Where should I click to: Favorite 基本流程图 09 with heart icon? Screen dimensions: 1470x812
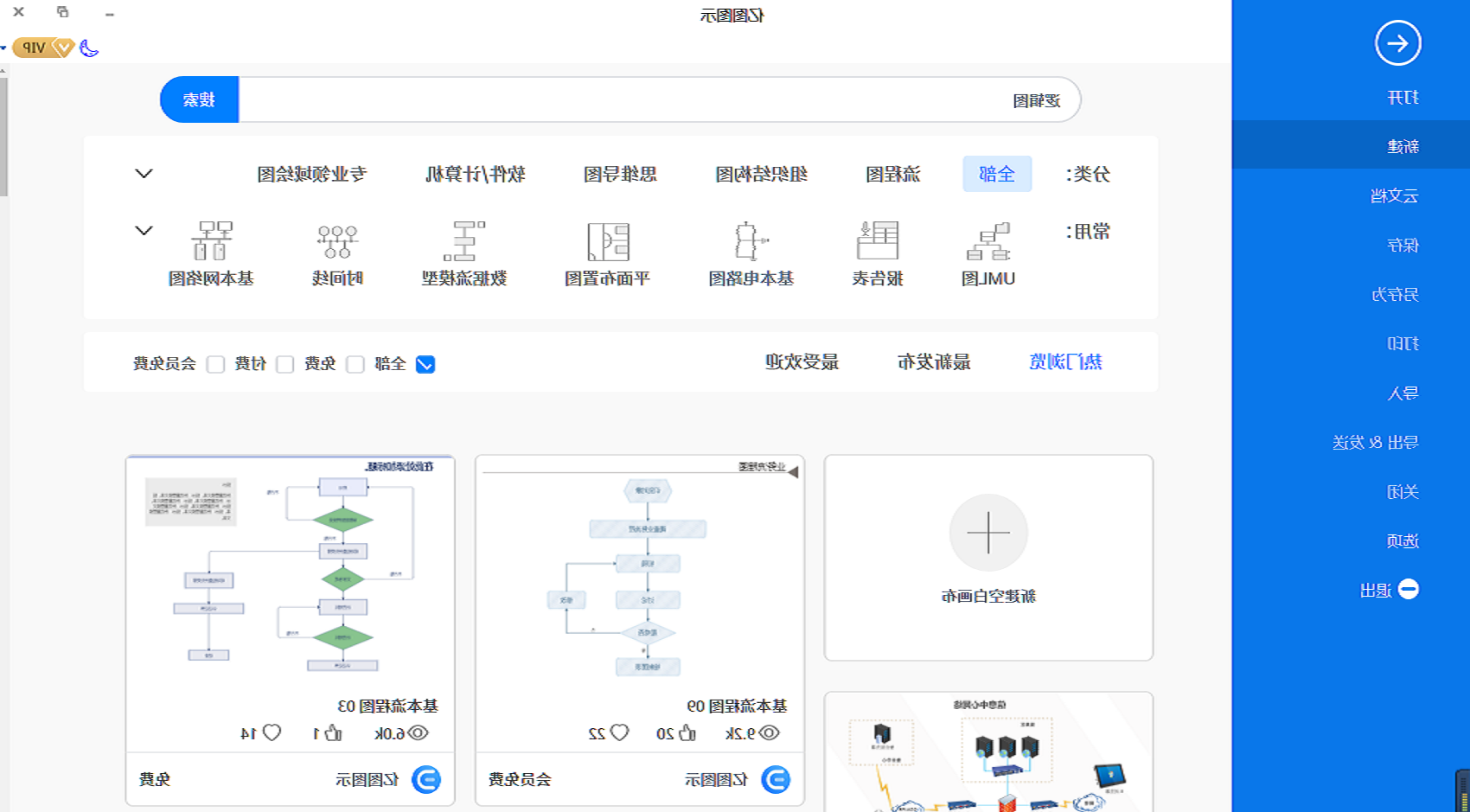click(x=619, y=733)
